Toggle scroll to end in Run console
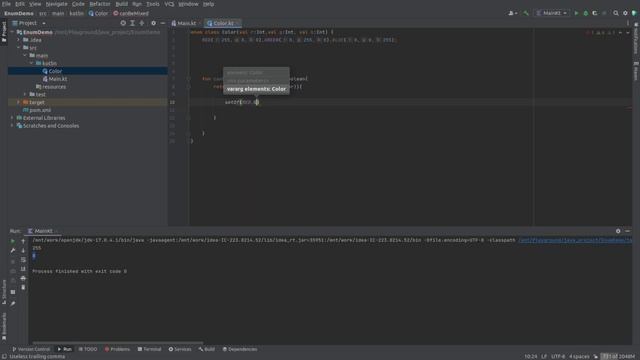The width and height of the screenshot is (640, 360). click(23, 269)
